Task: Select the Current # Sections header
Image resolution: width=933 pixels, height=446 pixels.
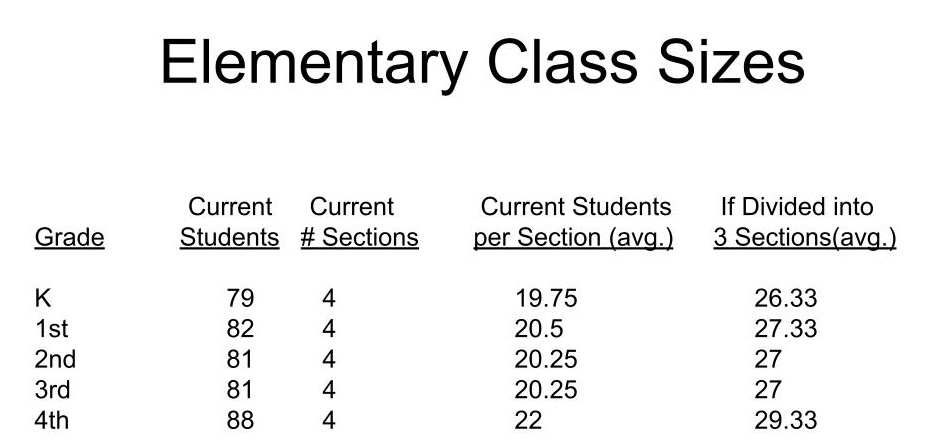Action: pos(359,223)
